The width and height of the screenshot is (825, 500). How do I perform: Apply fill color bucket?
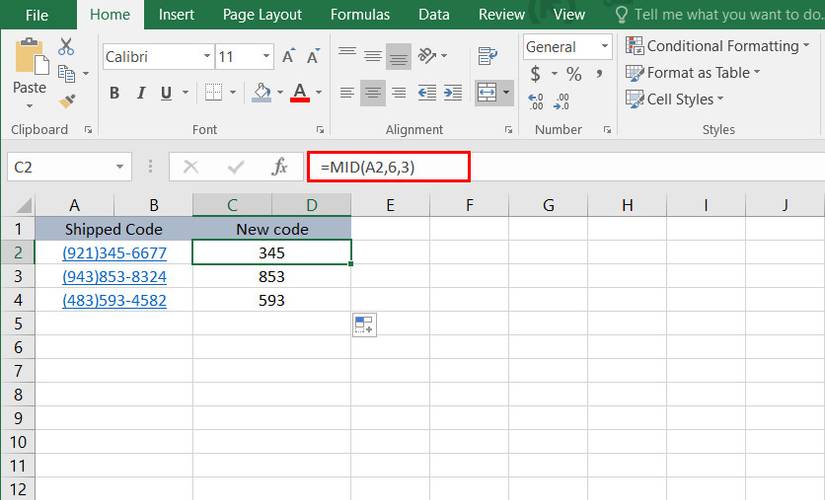click(261, 93)
